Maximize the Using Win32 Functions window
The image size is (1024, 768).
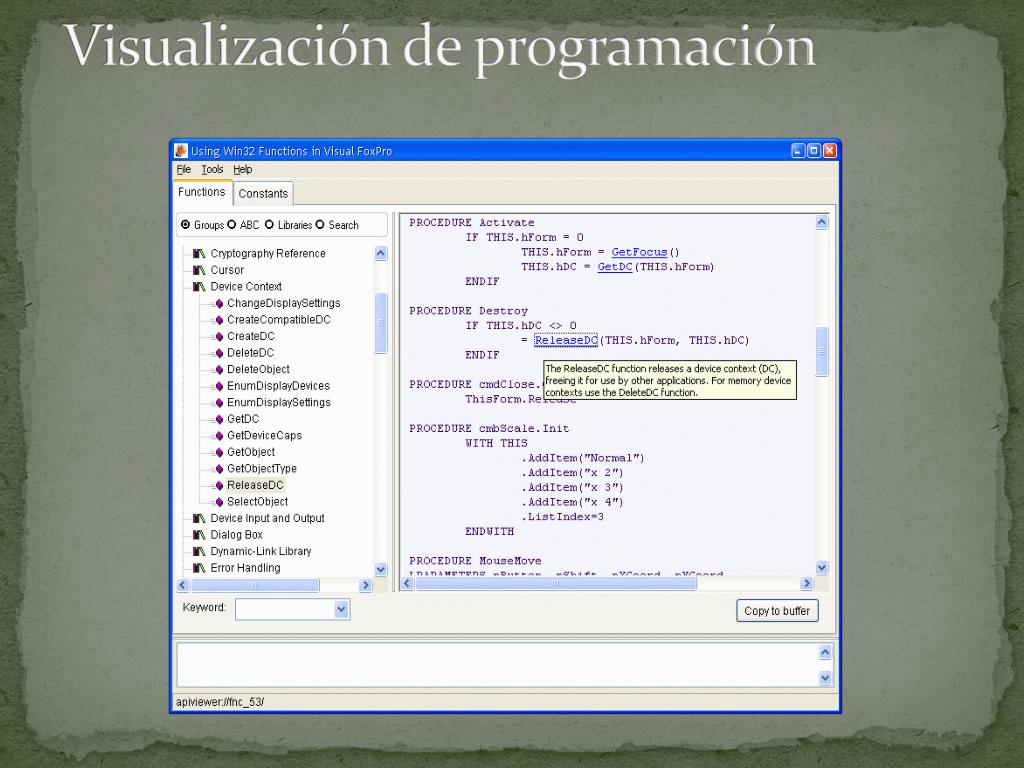[814, 151]
